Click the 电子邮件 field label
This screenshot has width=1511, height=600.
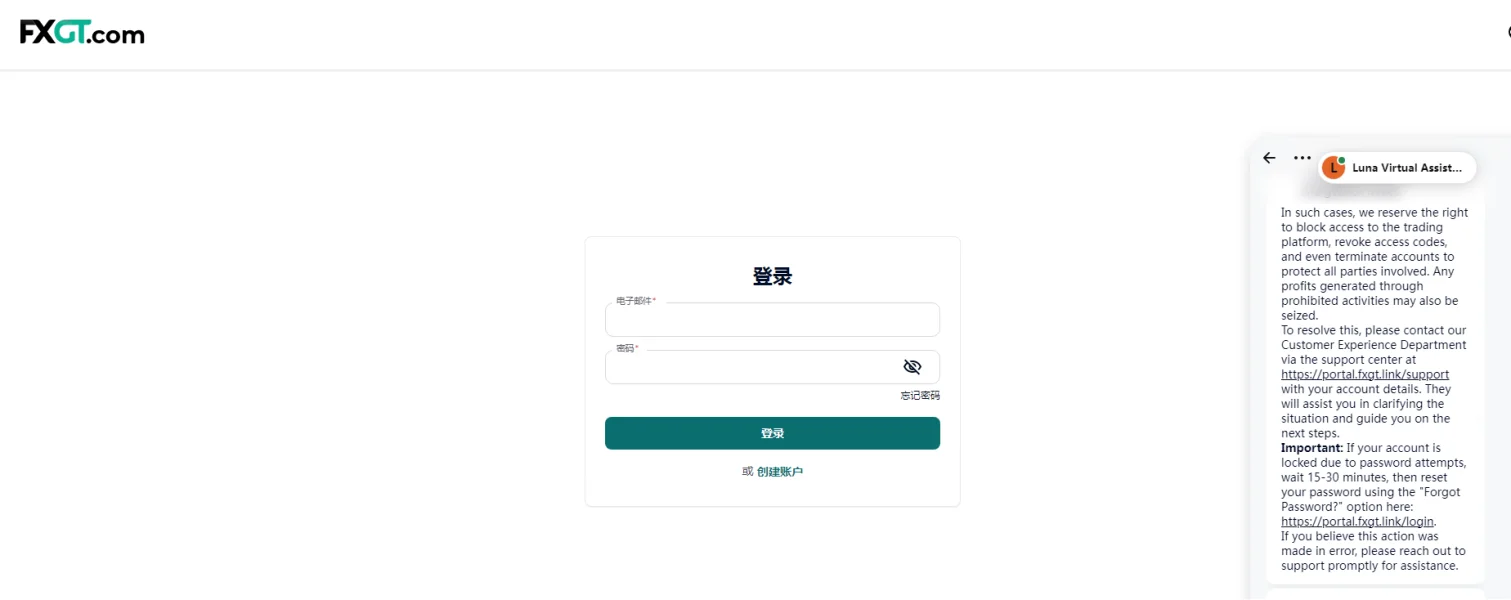tap(636, 301)
